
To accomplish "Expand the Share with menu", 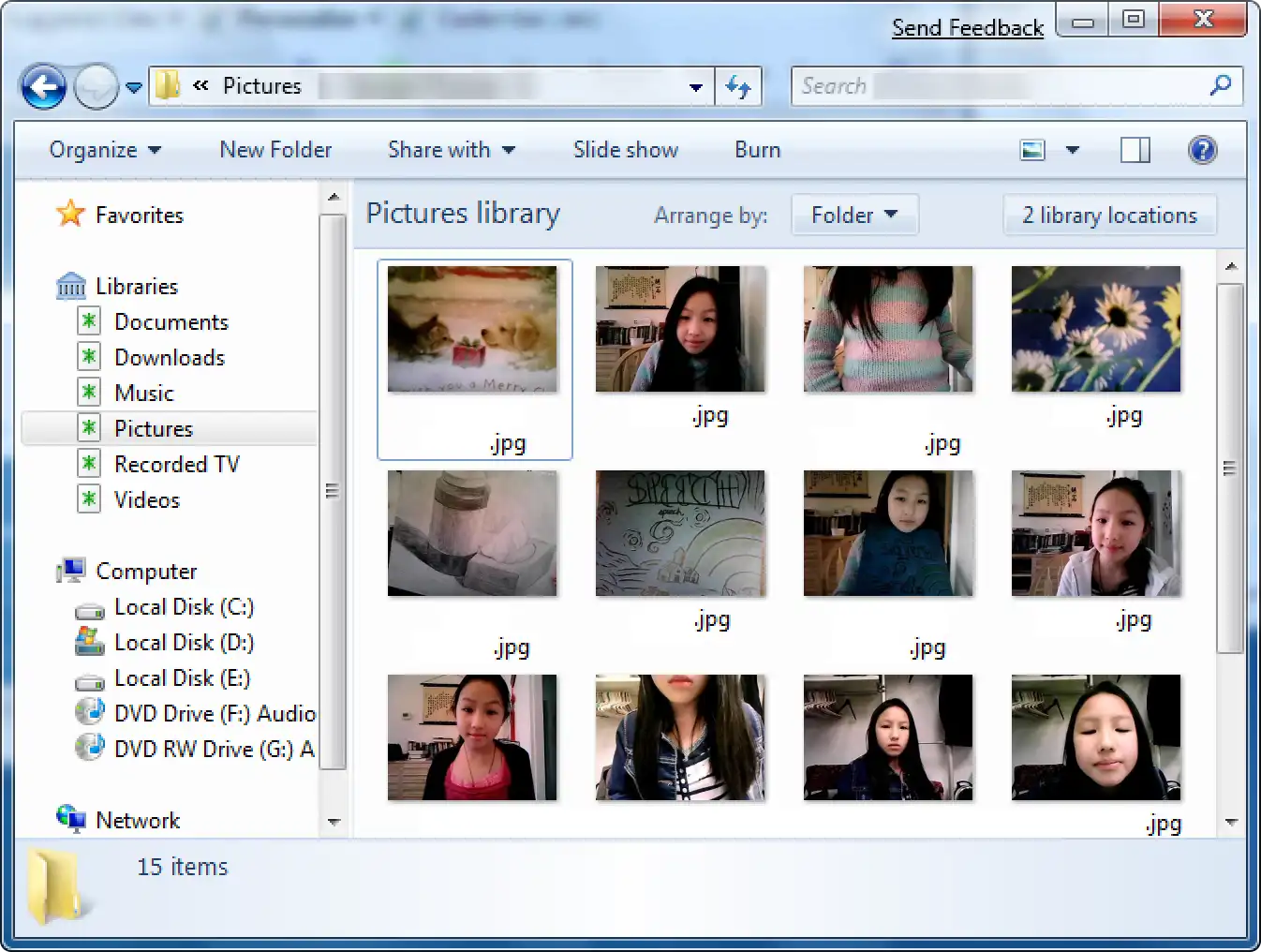I will [451, 150].
